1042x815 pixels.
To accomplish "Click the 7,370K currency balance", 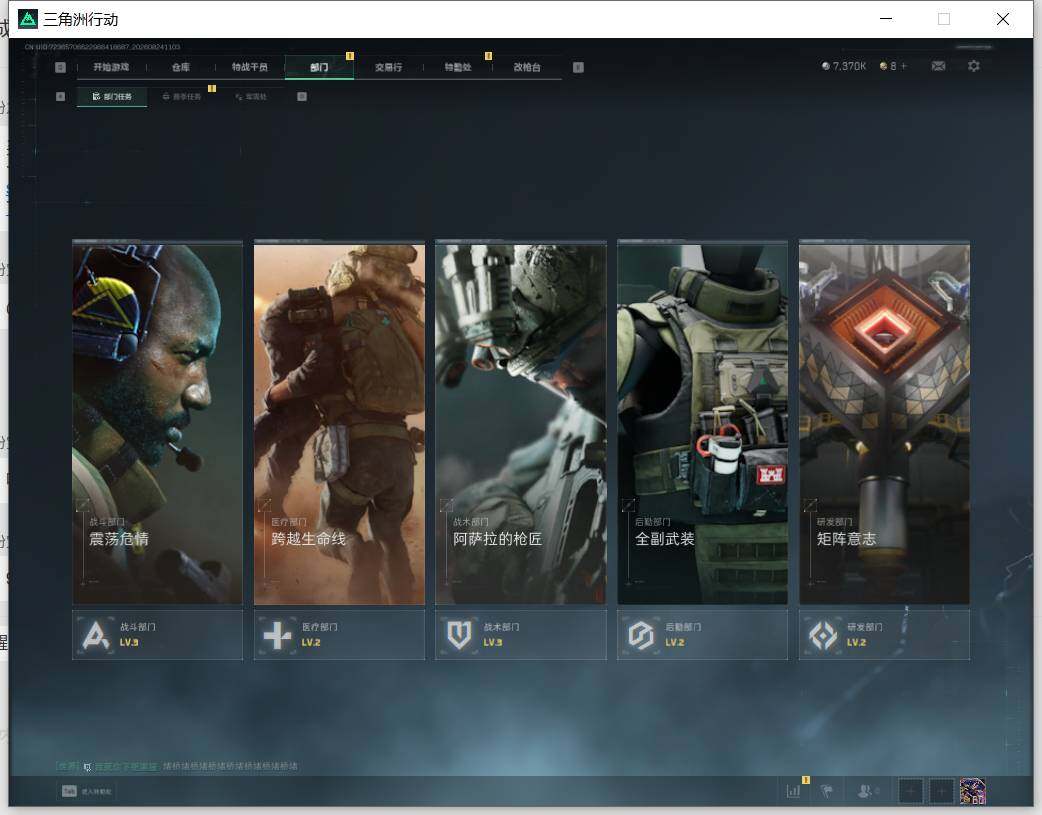I will click(844, 66).
